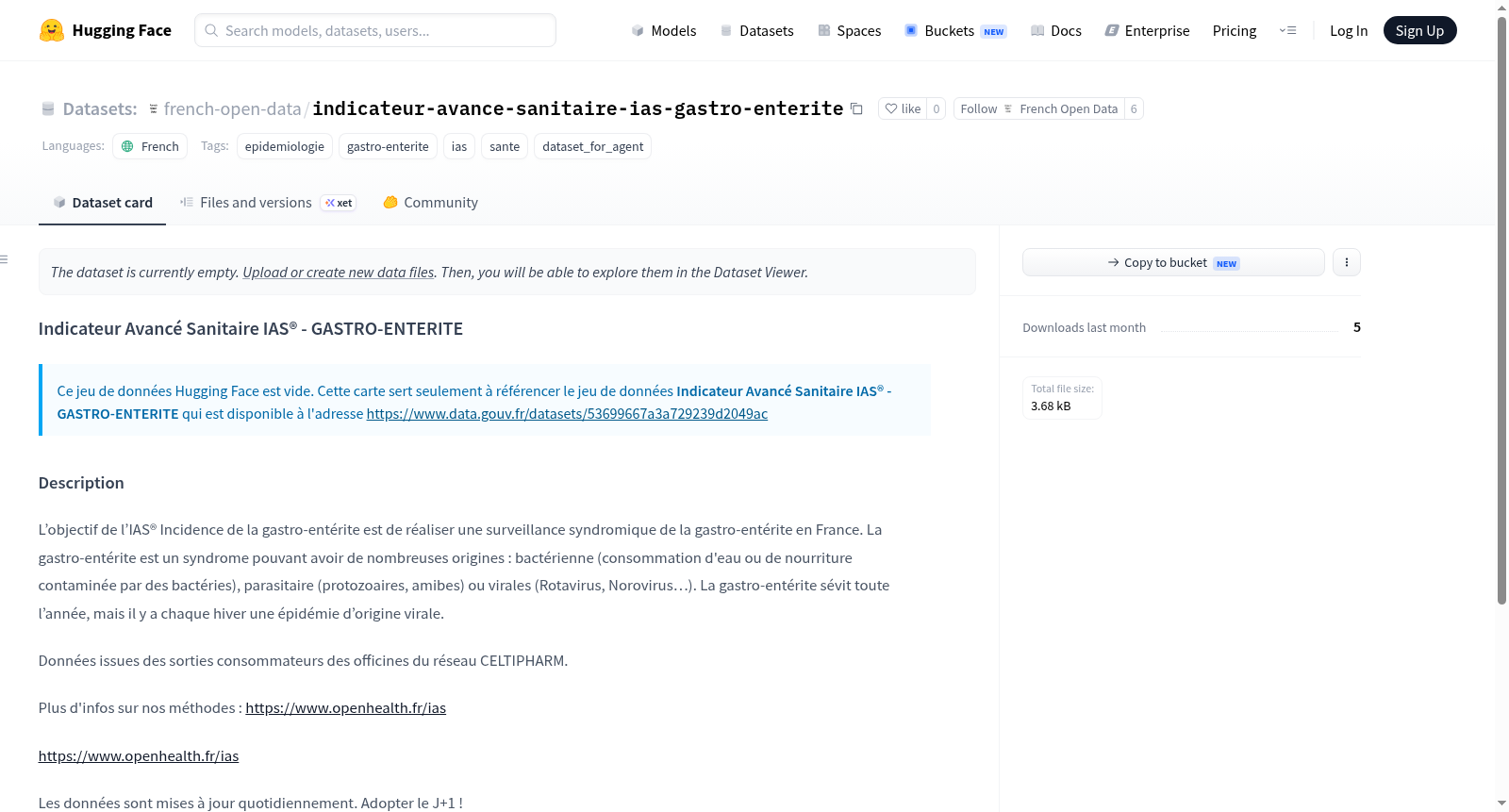
Task: Click the gastro-enterite tag
Action: [x=388, y=146]
